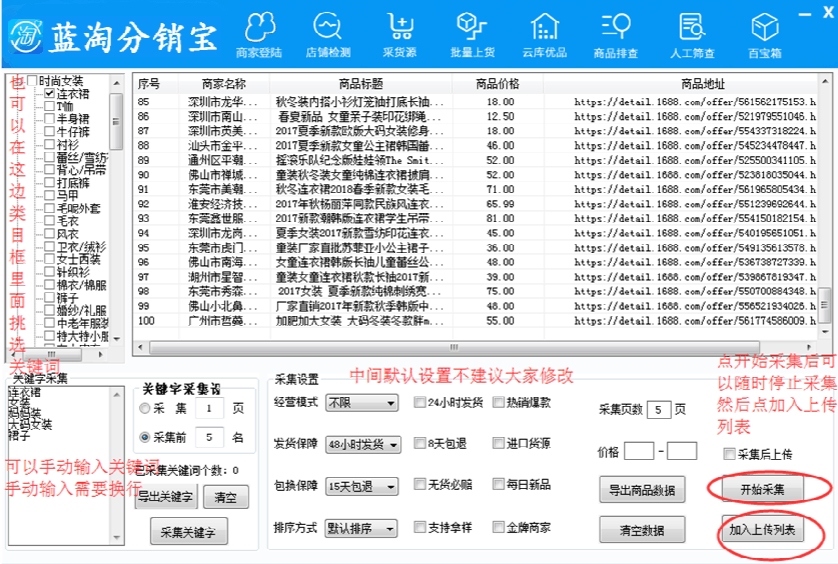Click the category tree vertical scrollbar thumb
This screenshot has width=838, height=564.
click(116, 121)
